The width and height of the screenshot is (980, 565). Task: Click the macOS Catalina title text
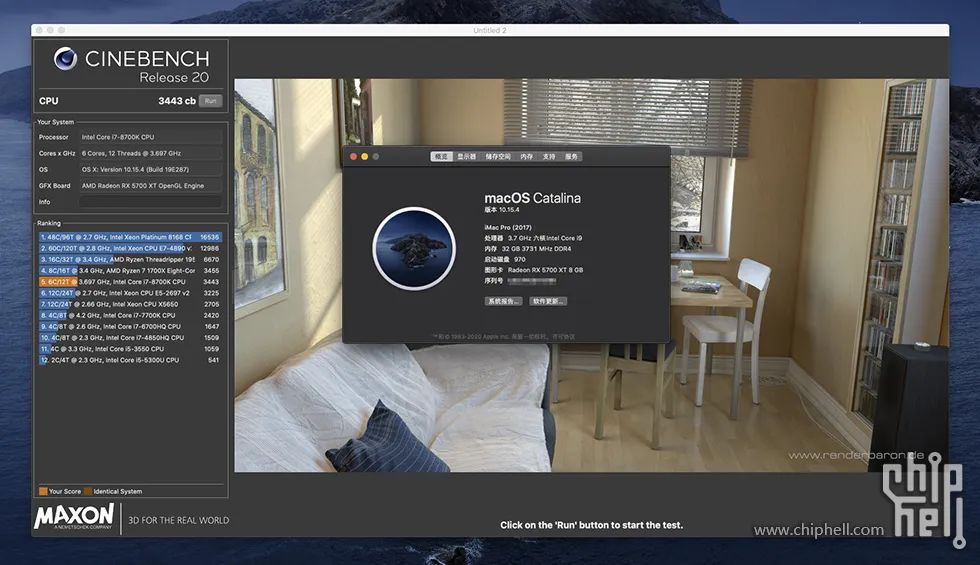(x=532, y=198)
